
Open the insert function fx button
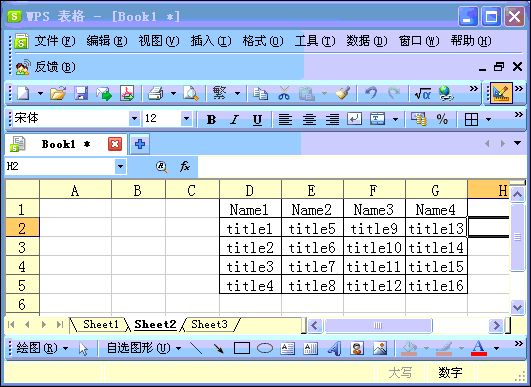click(x=185, y=166)
